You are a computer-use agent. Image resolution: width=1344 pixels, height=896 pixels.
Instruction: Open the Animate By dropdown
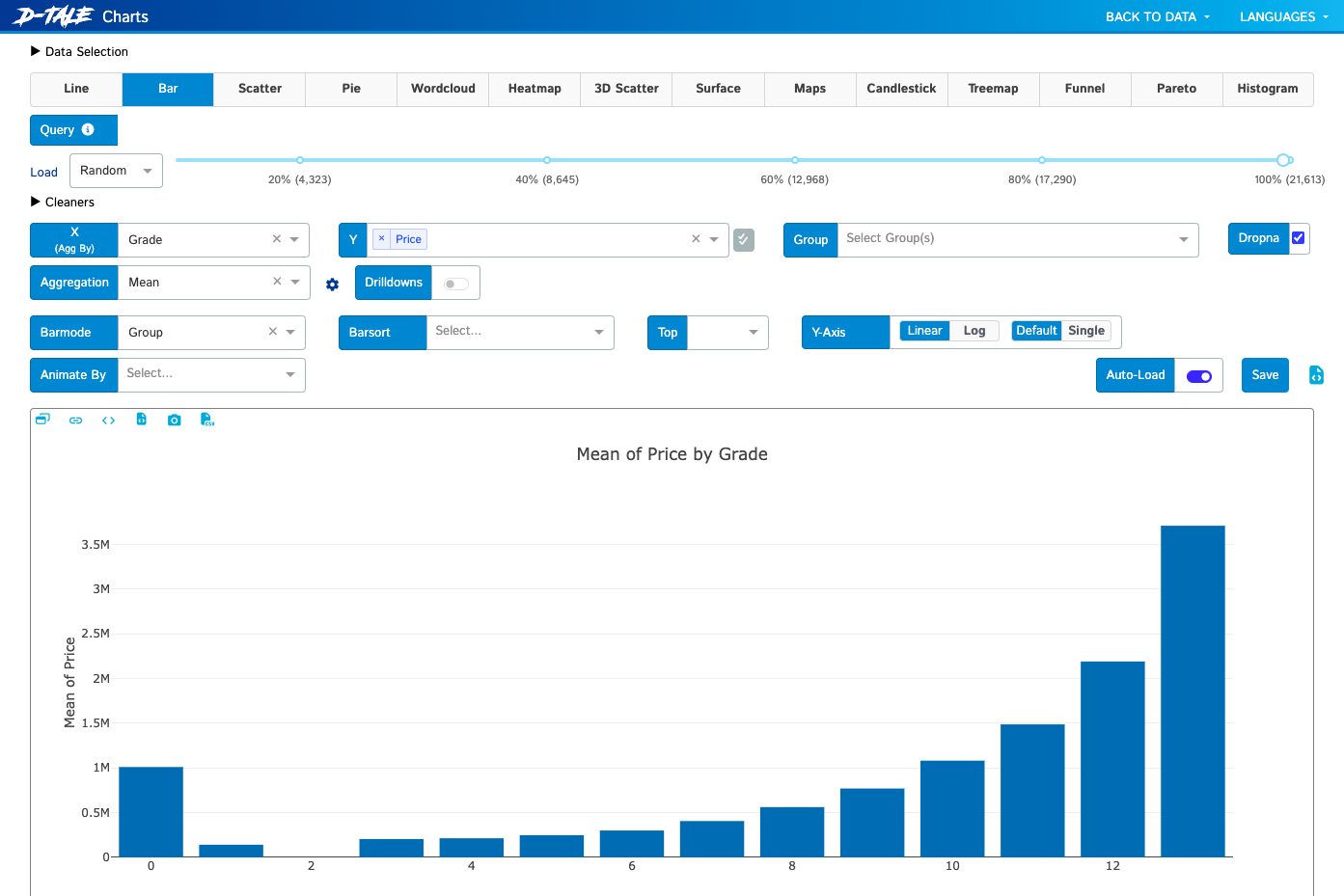tap(211, 374)
